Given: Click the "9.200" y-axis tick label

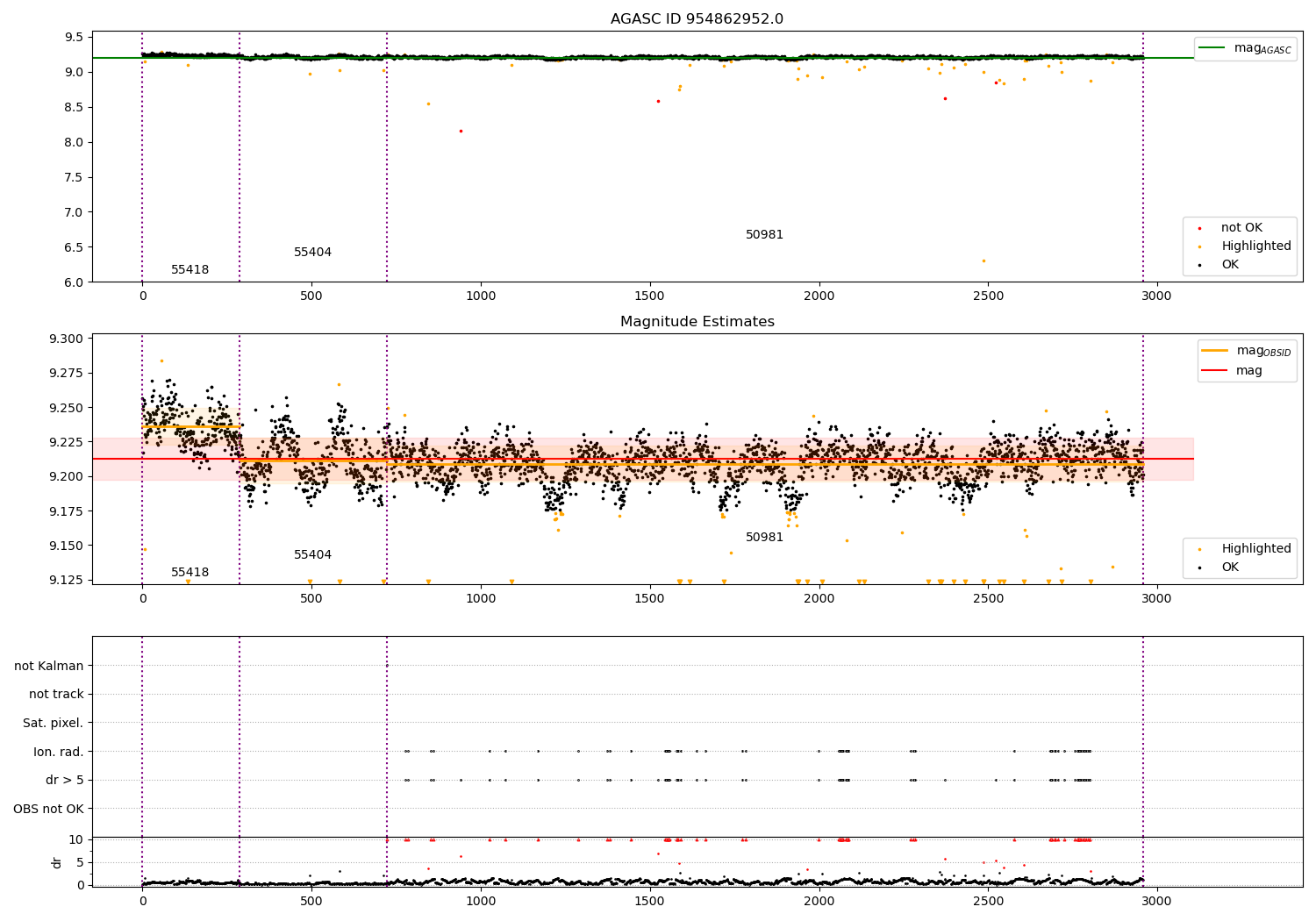Looking at the screenshot, I should 67,477.
